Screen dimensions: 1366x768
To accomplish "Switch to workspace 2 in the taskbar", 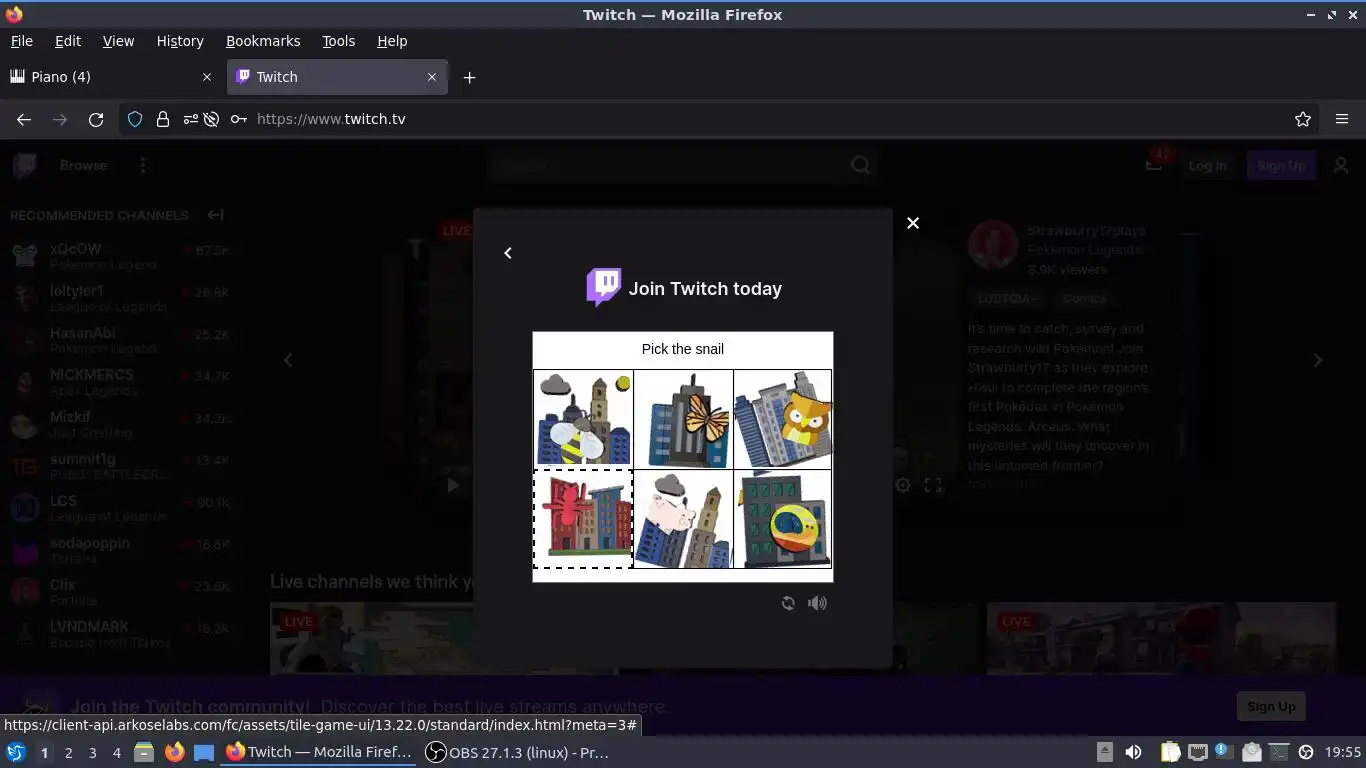I will [68, 753].
